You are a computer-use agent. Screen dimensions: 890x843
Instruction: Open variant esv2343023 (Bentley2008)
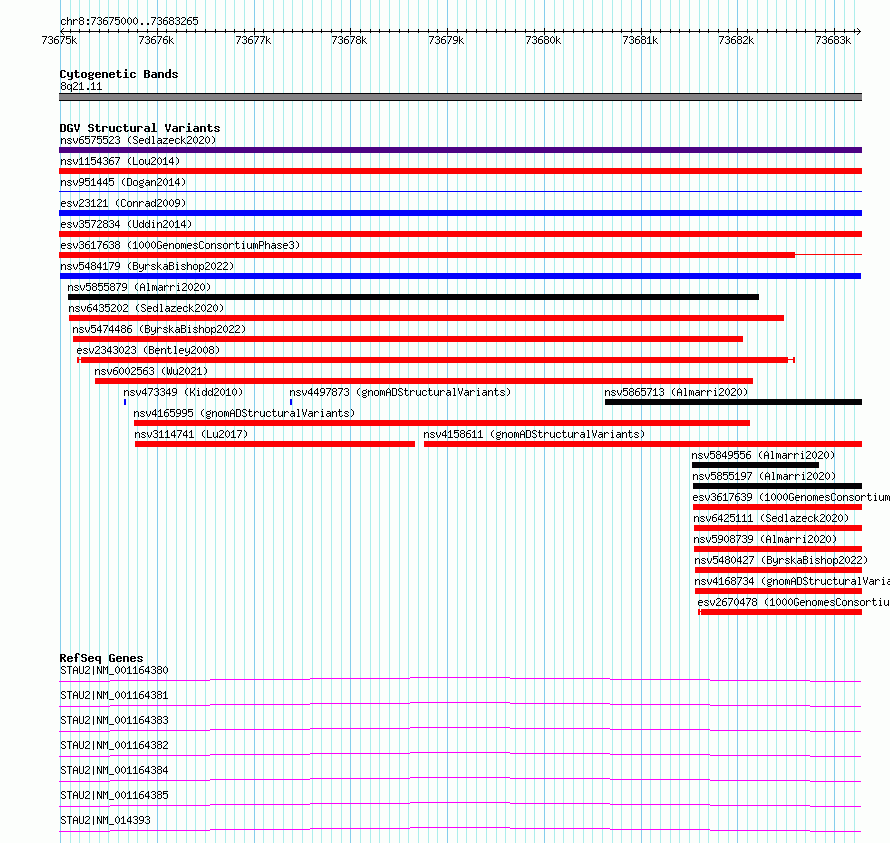click(148, 350)
